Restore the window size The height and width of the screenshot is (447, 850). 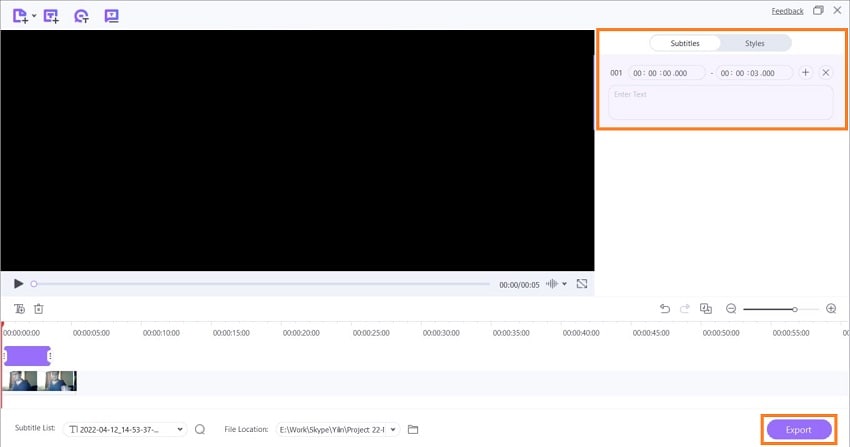click(x=818, y=10)
